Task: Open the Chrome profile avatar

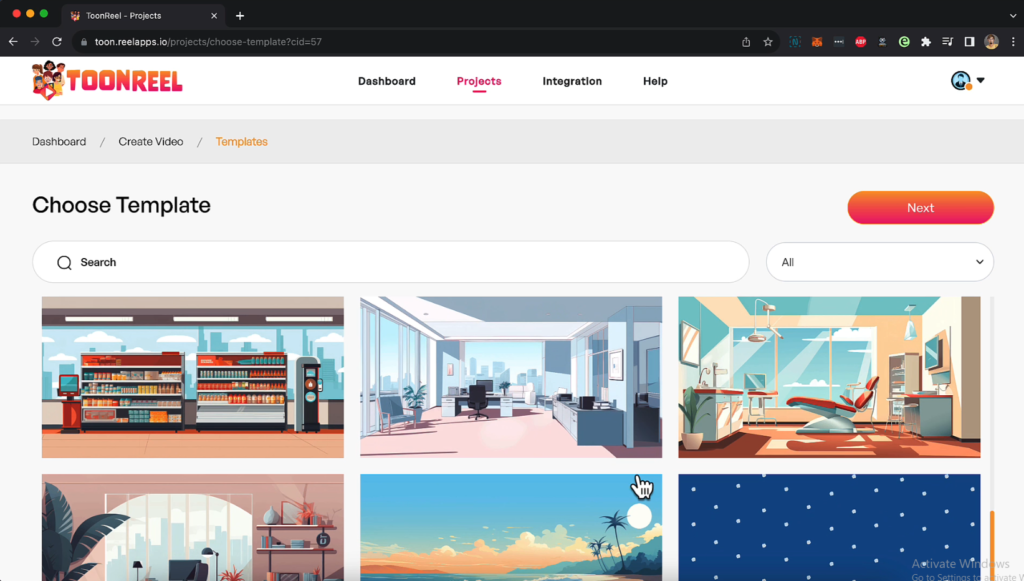Action: click(x=991, y=42)
